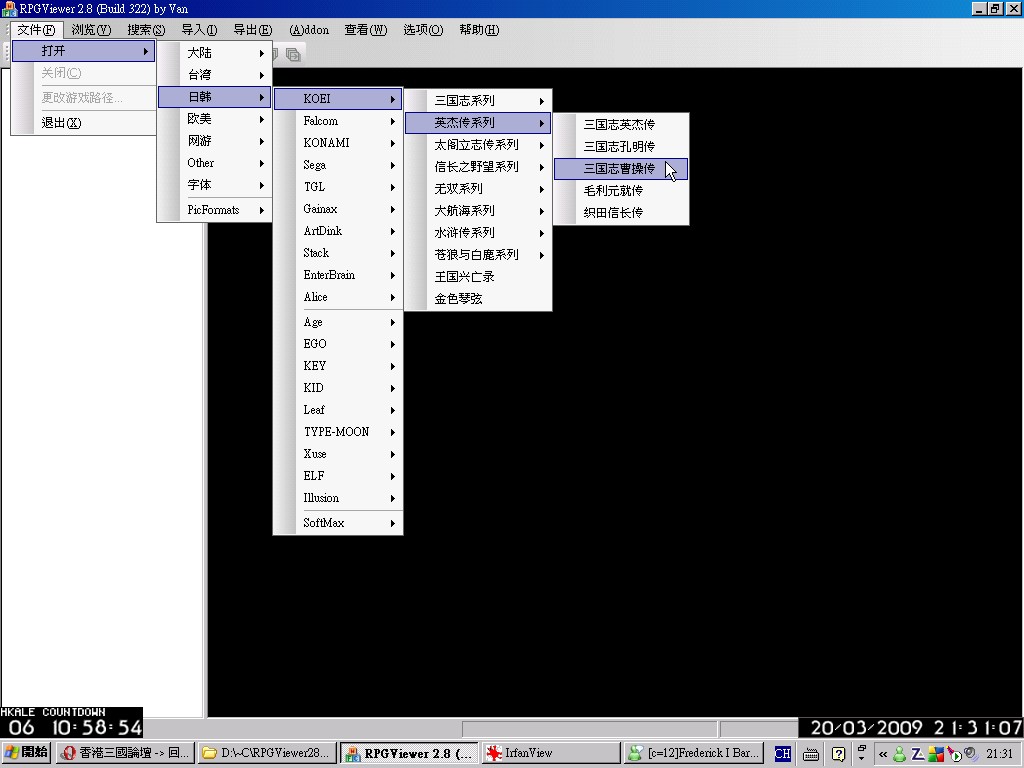
Task: Open the 导出(E) menu
Action: pyautogui.click(x=253, y=30)
